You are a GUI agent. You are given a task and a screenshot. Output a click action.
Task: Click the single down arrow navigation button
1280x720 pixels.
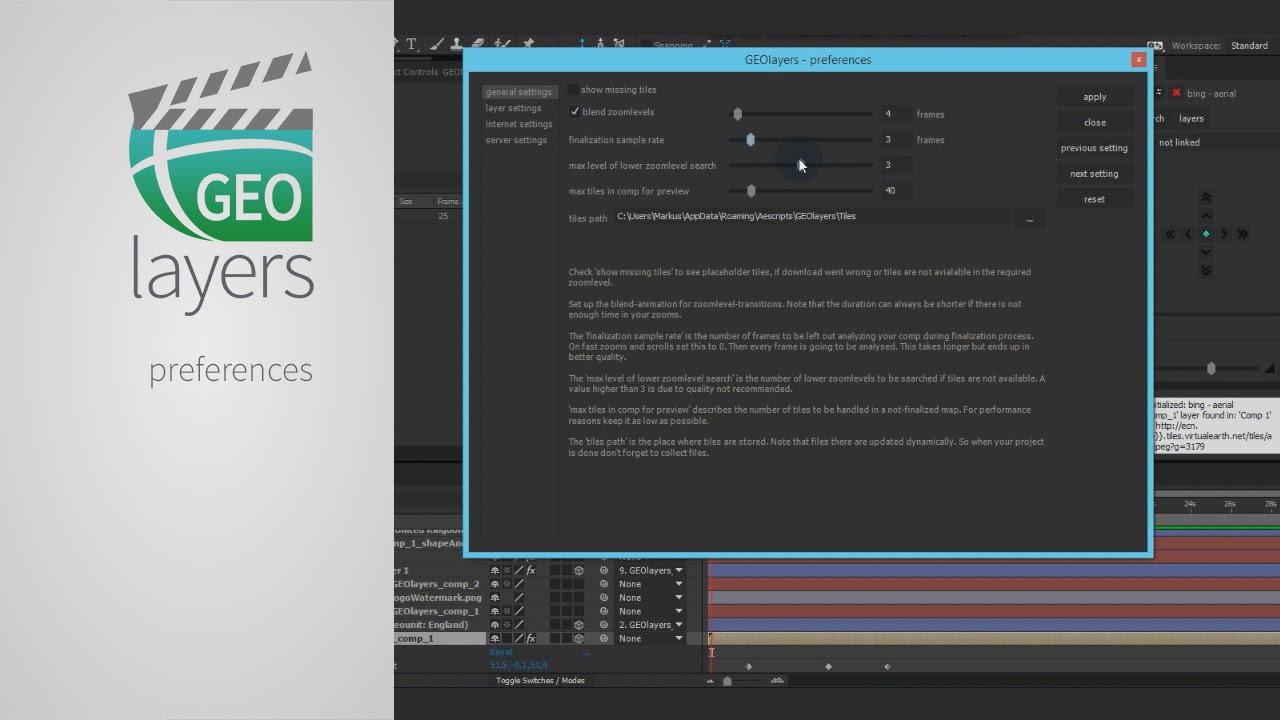pos(1206,252)
